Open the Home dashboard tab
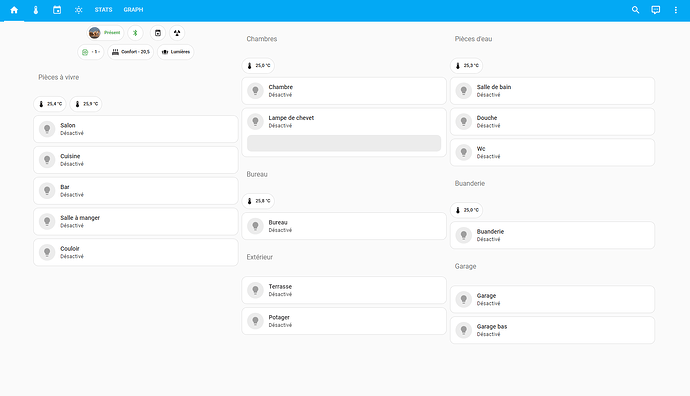 (x=14, y=10)
